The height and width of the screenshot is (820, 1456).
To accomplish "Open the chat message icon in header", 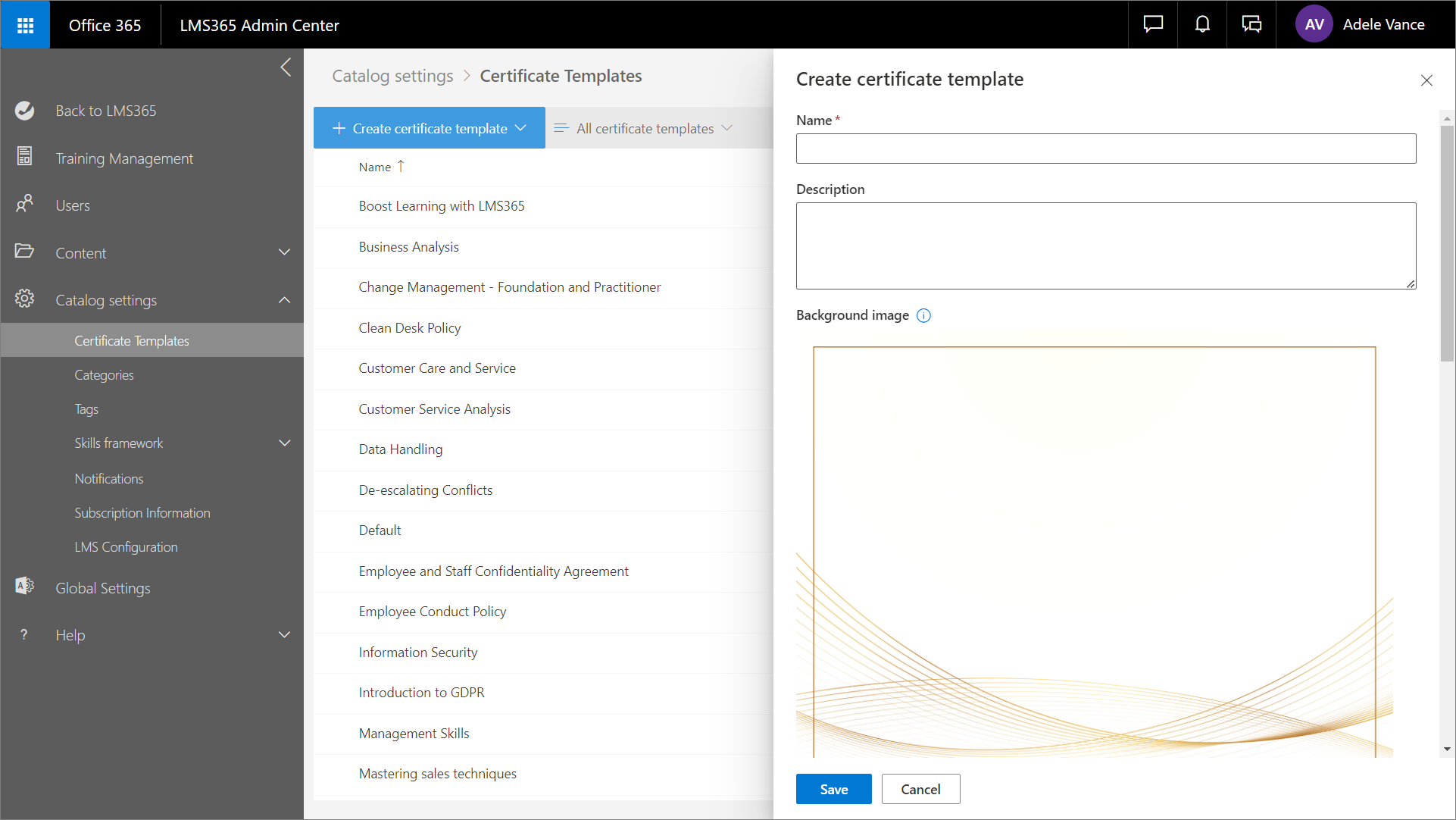I will click(1153, 25).
